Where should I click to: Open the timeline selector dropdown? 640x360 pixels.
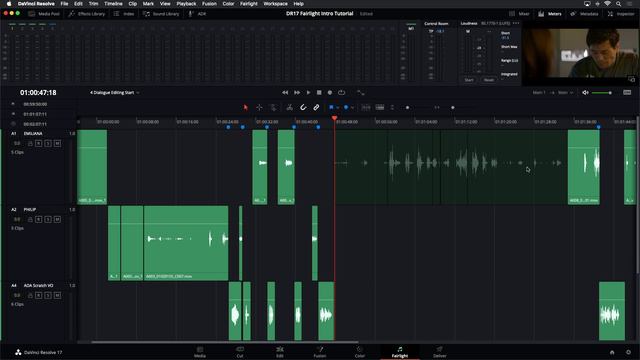click(x=115, y=93)
